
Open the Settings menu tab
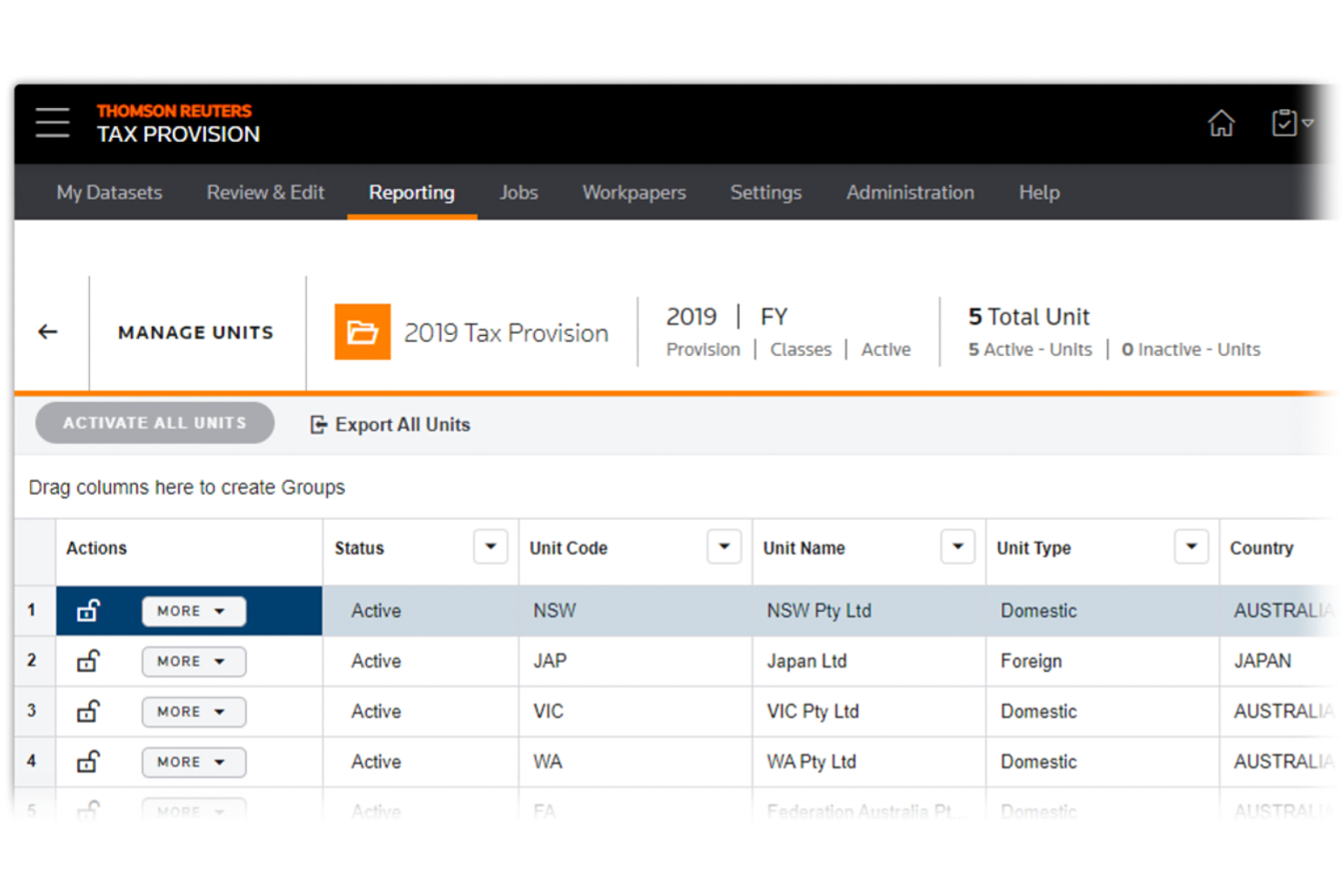point(766,192)
